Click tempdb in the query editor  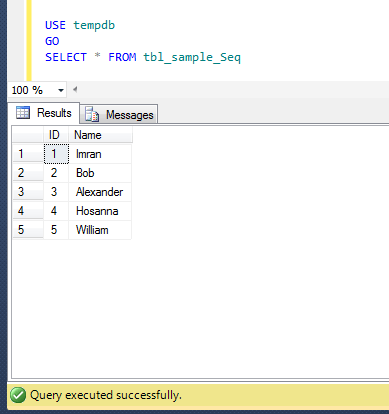pos(94,25)
